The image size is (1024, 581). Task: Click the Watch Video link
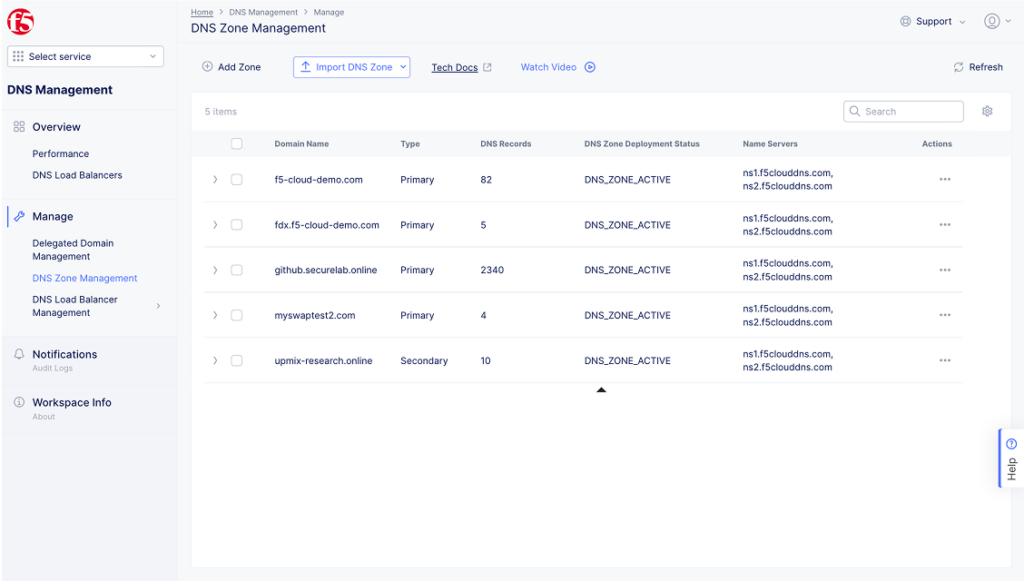tap(549, 67)
